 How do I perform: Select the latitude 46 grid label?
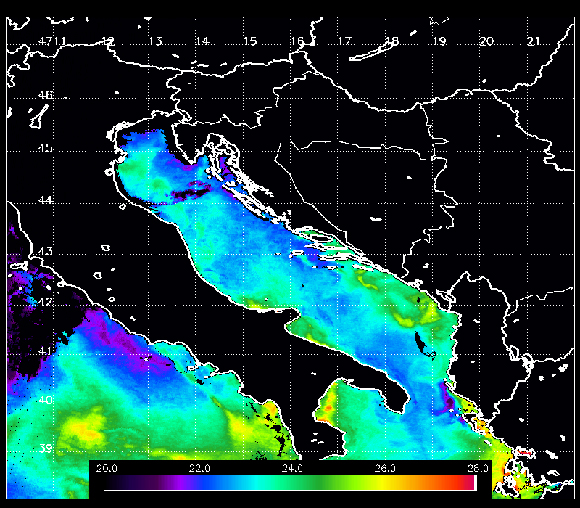(46, 95)
